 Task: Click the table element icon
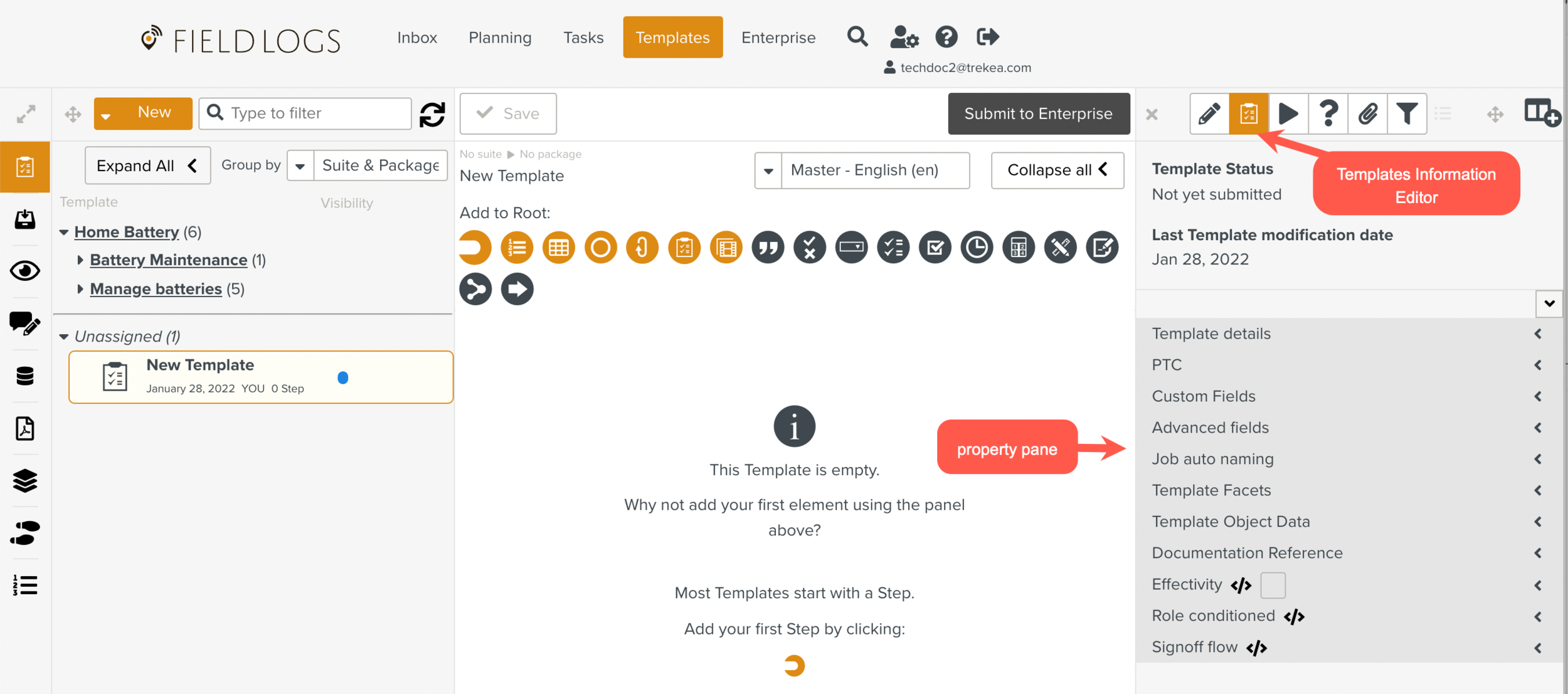click(558, 248)
